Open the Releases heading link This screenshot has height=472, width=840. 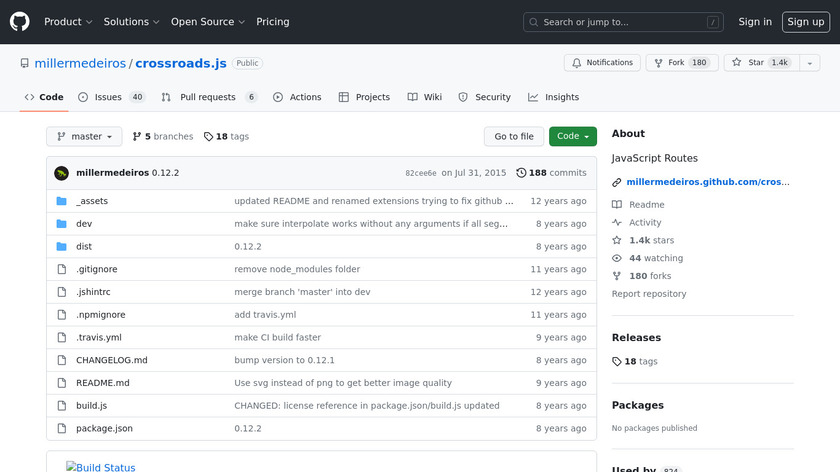point(636,338)
